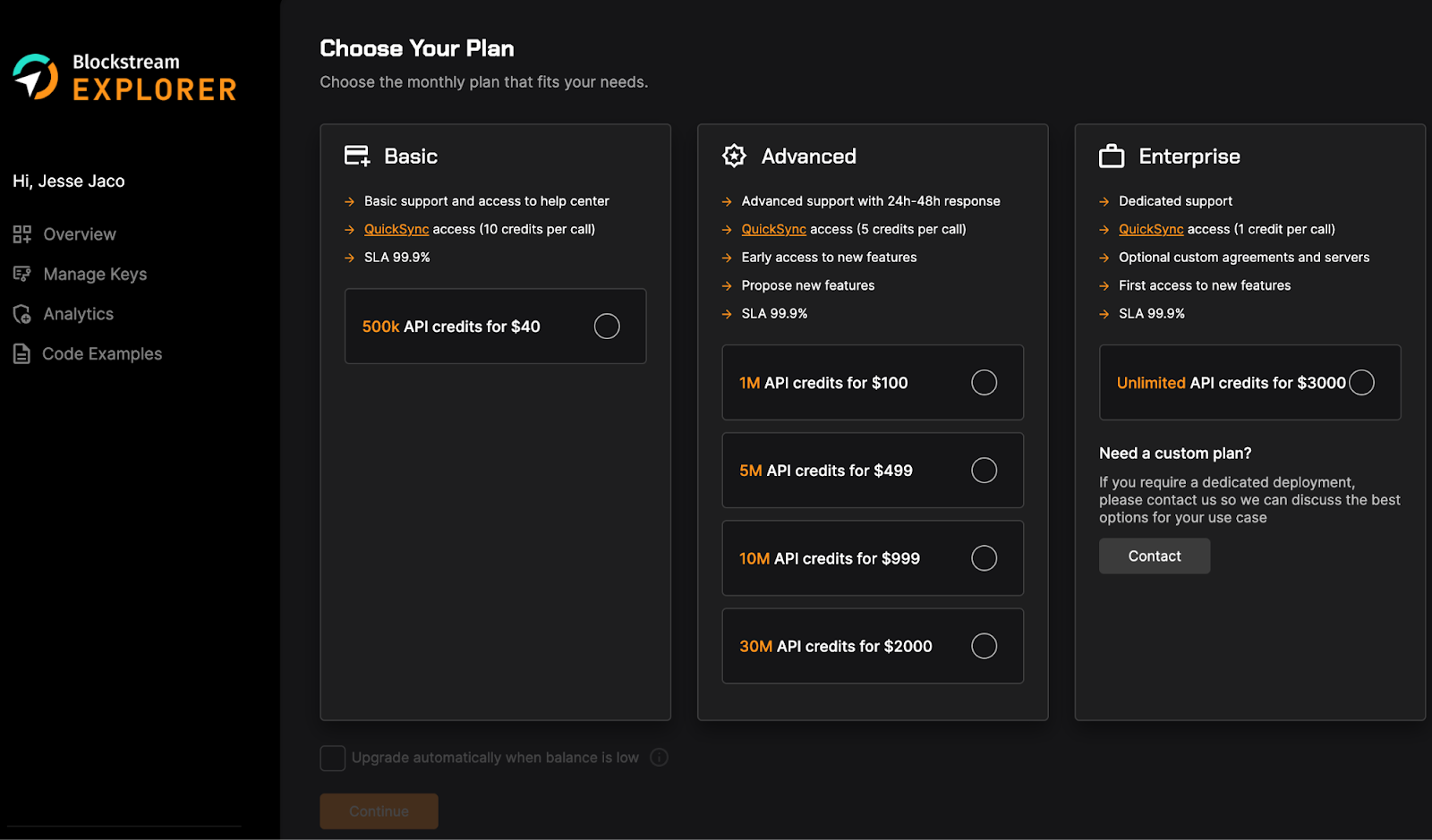Click the Enterprise briefcase icon

point(1112,156)
